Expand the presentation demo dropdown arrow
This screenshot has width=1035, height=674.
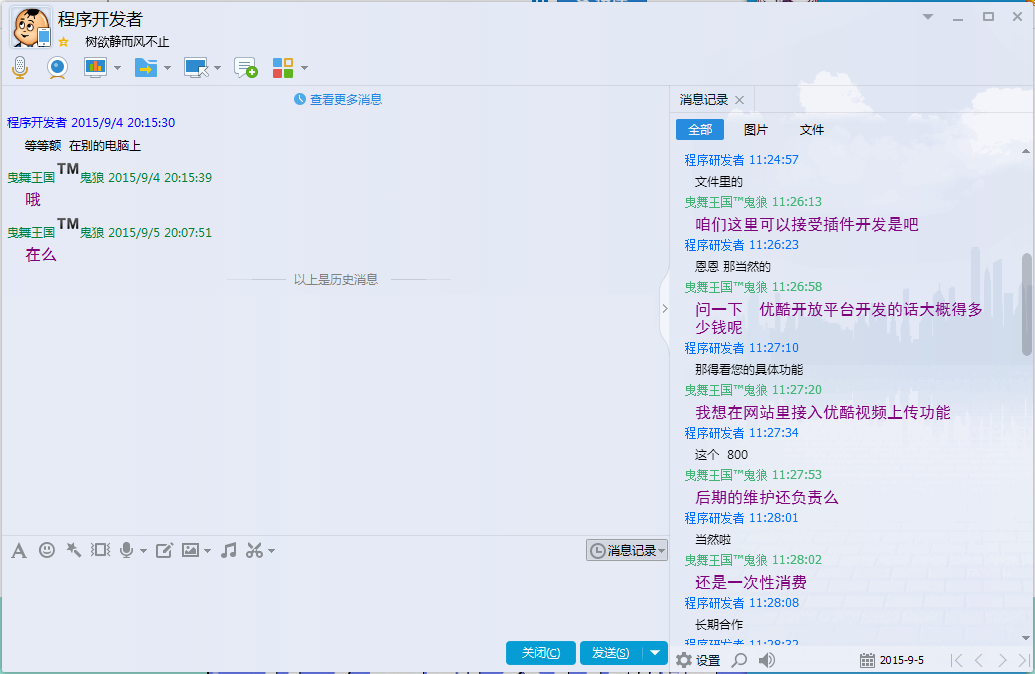(117, 68)
